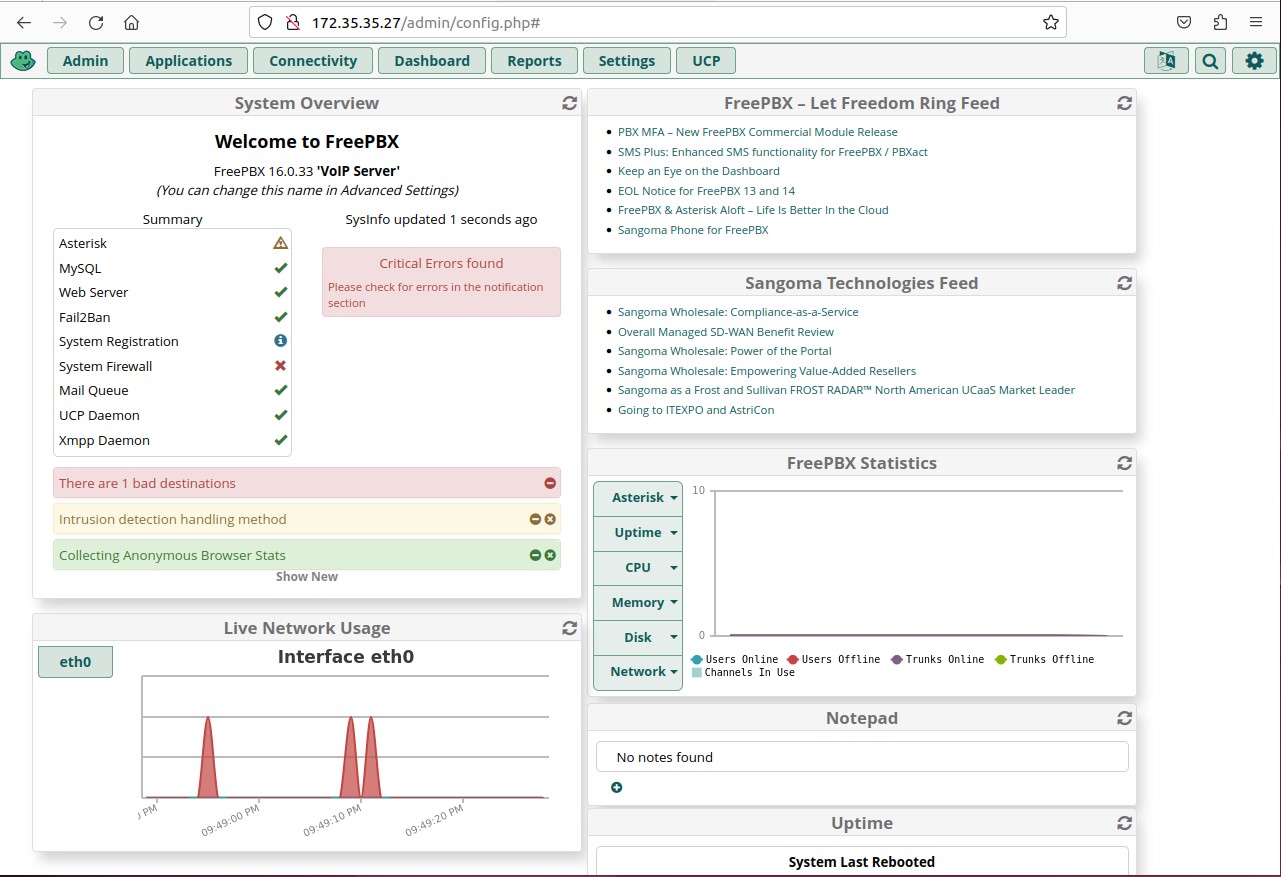Open the browser hamburger menu

pos(1256,22)
